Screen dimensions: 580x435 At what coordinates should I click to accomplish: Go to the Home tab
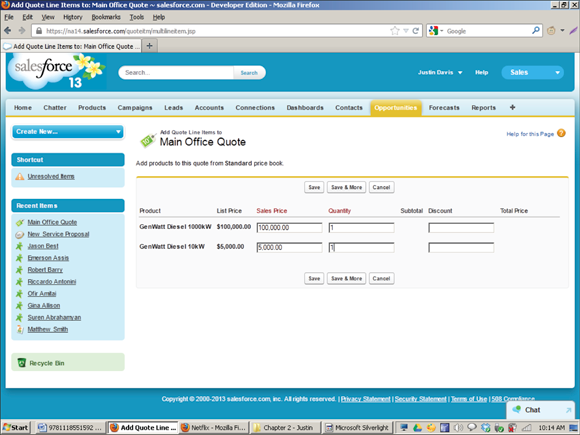coord(23,108)
